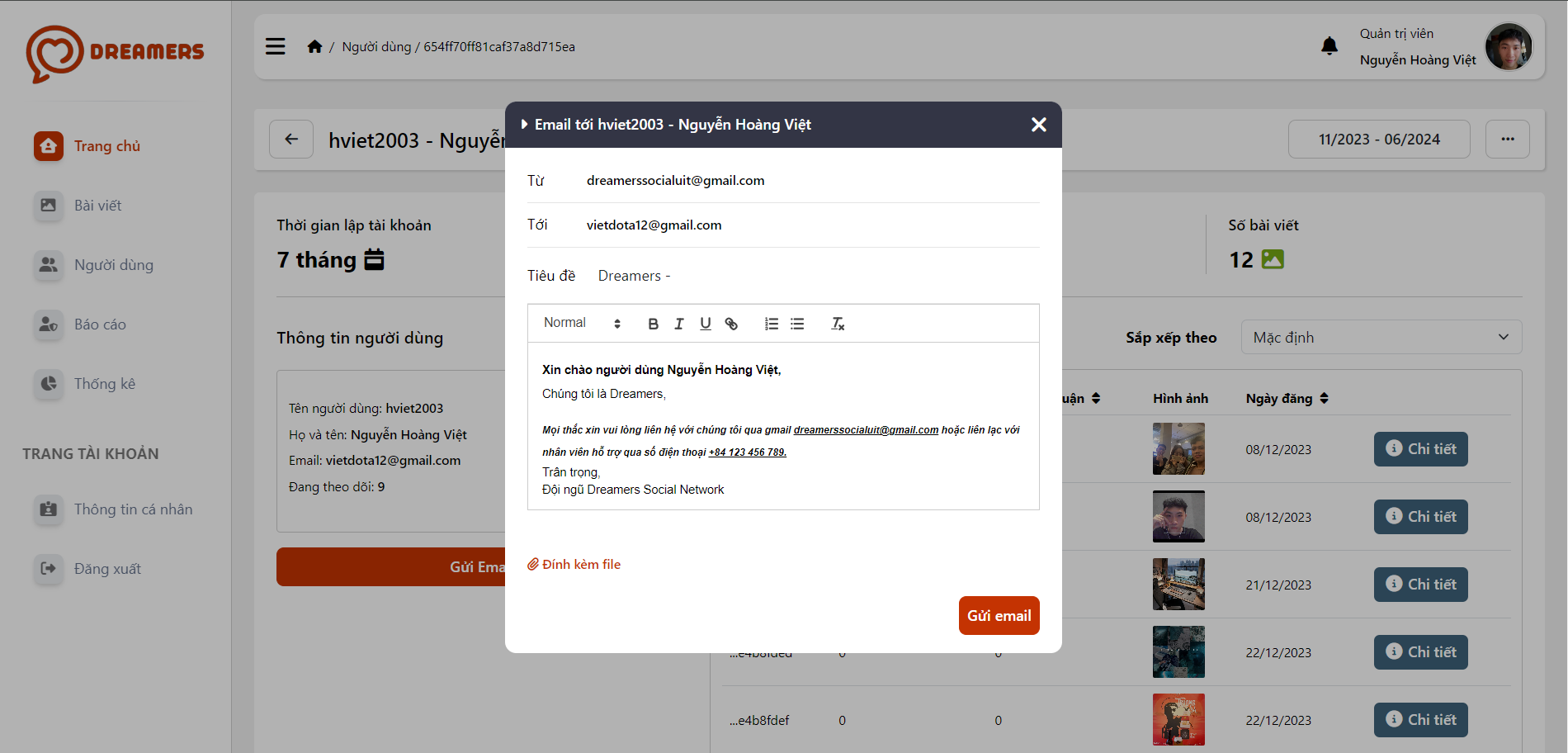The height and width of the screenshot is (753, 1568).
Task: Open Trang chủ in the sidebar
Action: point(107,146)
